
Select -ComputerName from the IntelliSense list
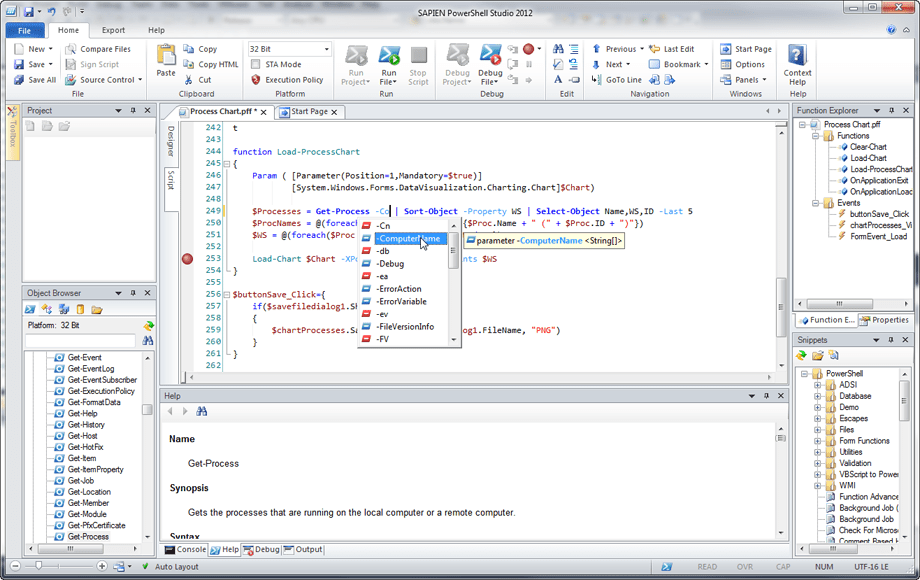pyautogui.click(x=410, y=239)
